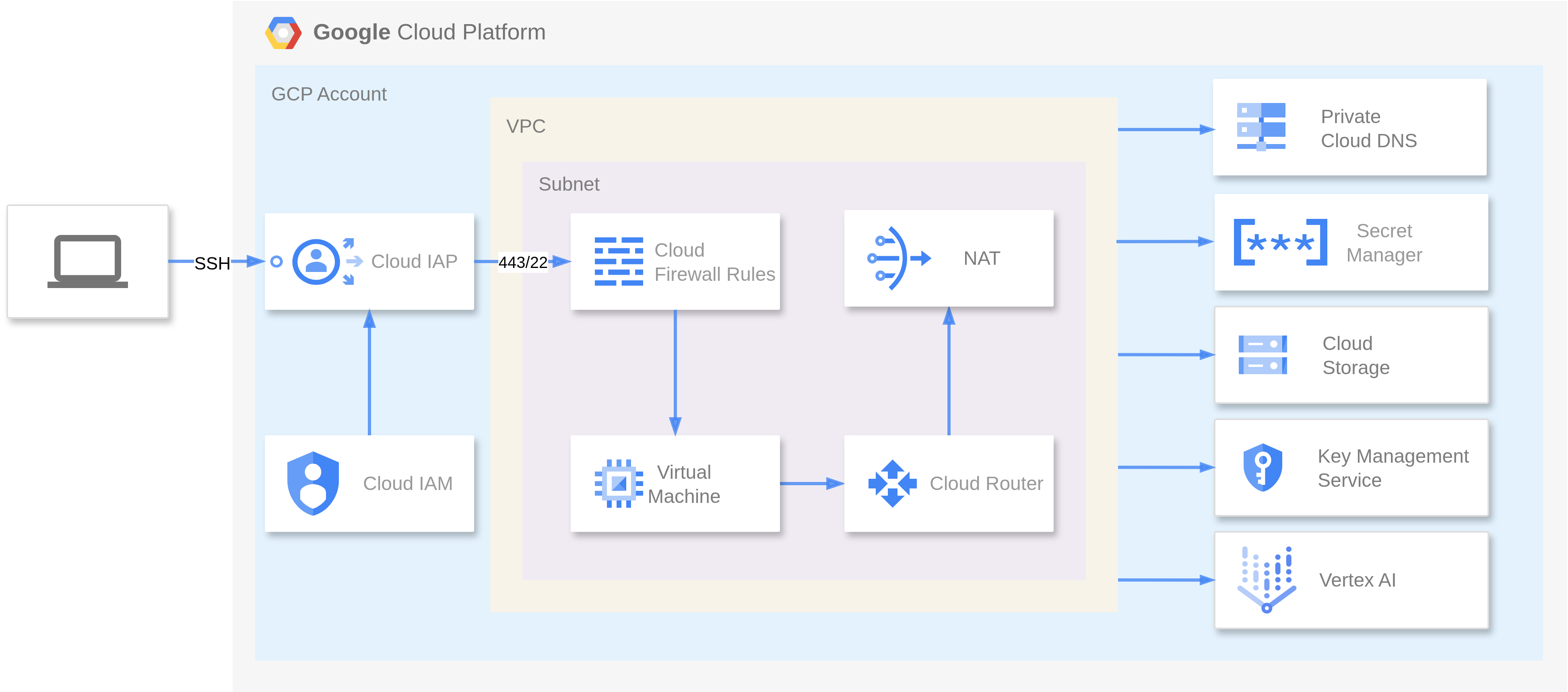Screen dimensions: 1568x692
Task: Click the 'Virtual Machine' text
Action: 683,484
